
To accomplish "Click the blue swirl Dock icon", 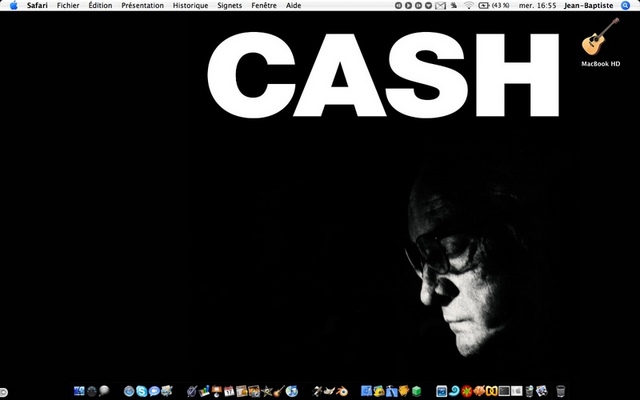I will [454, 391].
